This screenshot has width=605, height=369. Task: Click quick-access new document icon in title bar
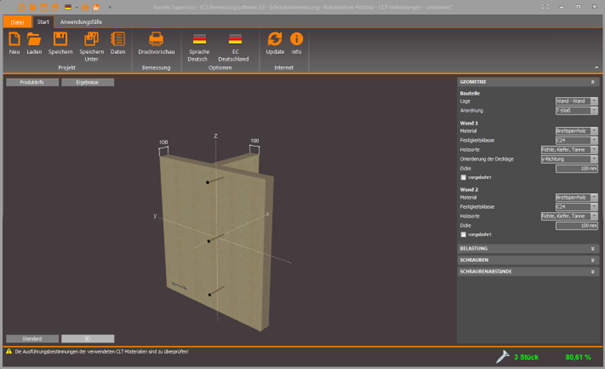pyautogui.click(x=22, y=7)
